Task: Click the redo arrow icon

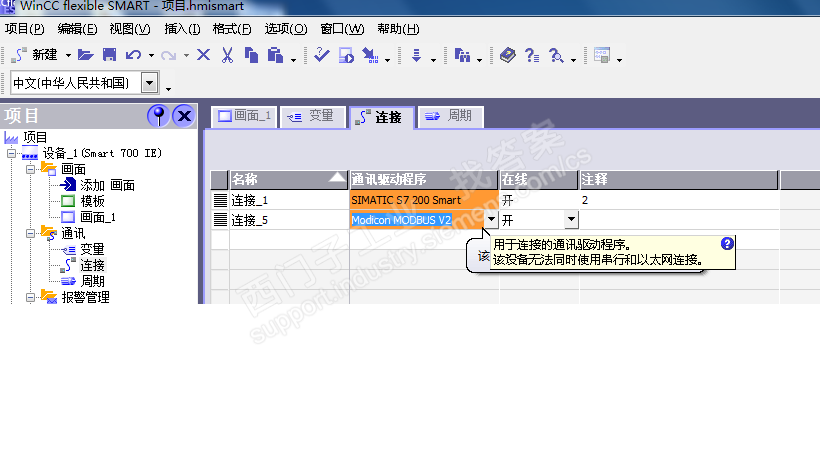Action: pos(168,55)
